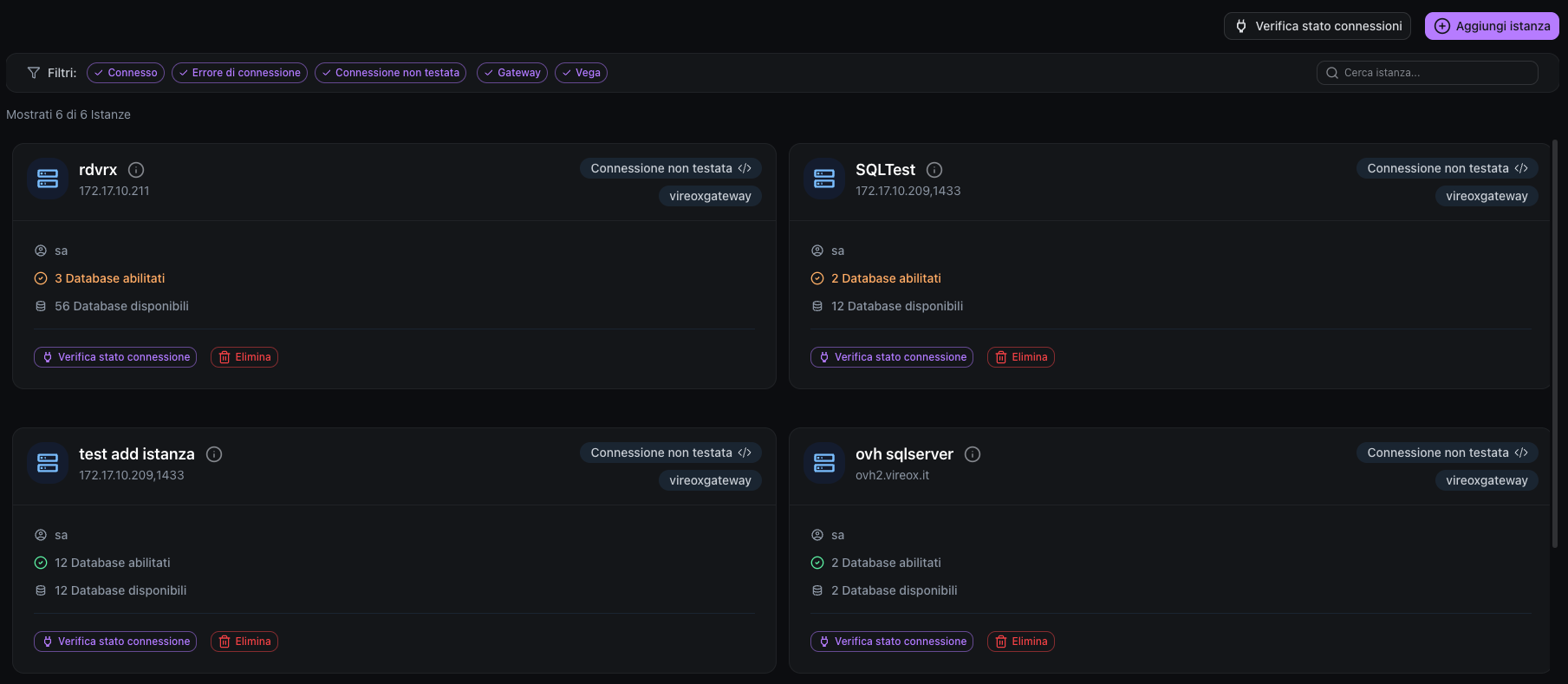Click Aggiungi istanza button

1492,26
